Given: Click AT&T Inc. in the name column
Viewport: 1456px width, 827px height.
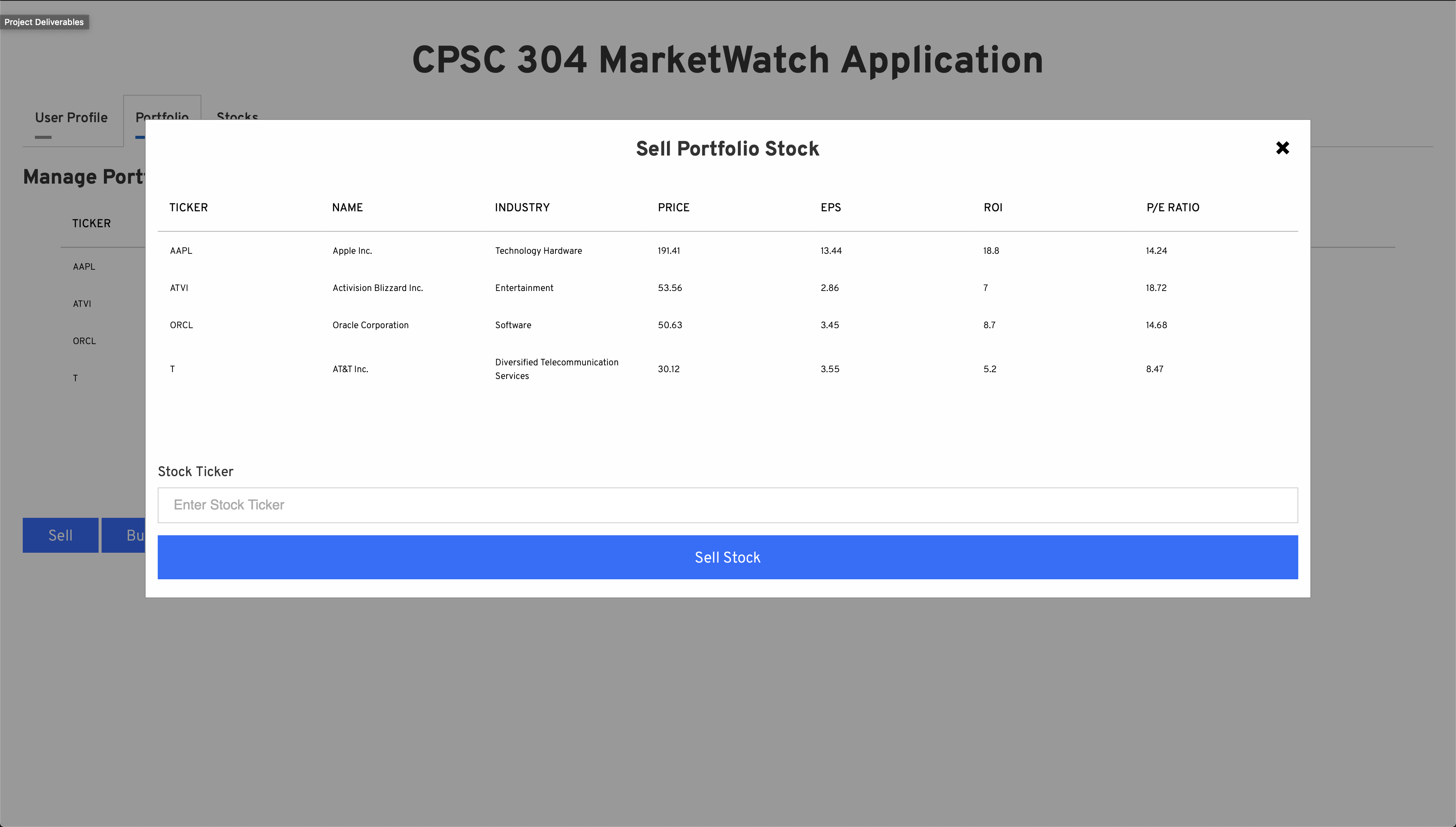Looking at the screenshot, I should point(350,369).
